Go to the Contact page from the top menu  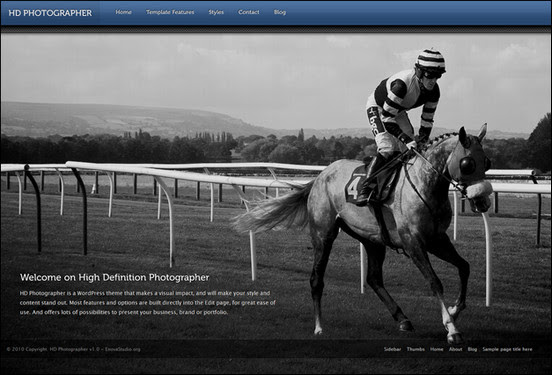click(249, 12)
